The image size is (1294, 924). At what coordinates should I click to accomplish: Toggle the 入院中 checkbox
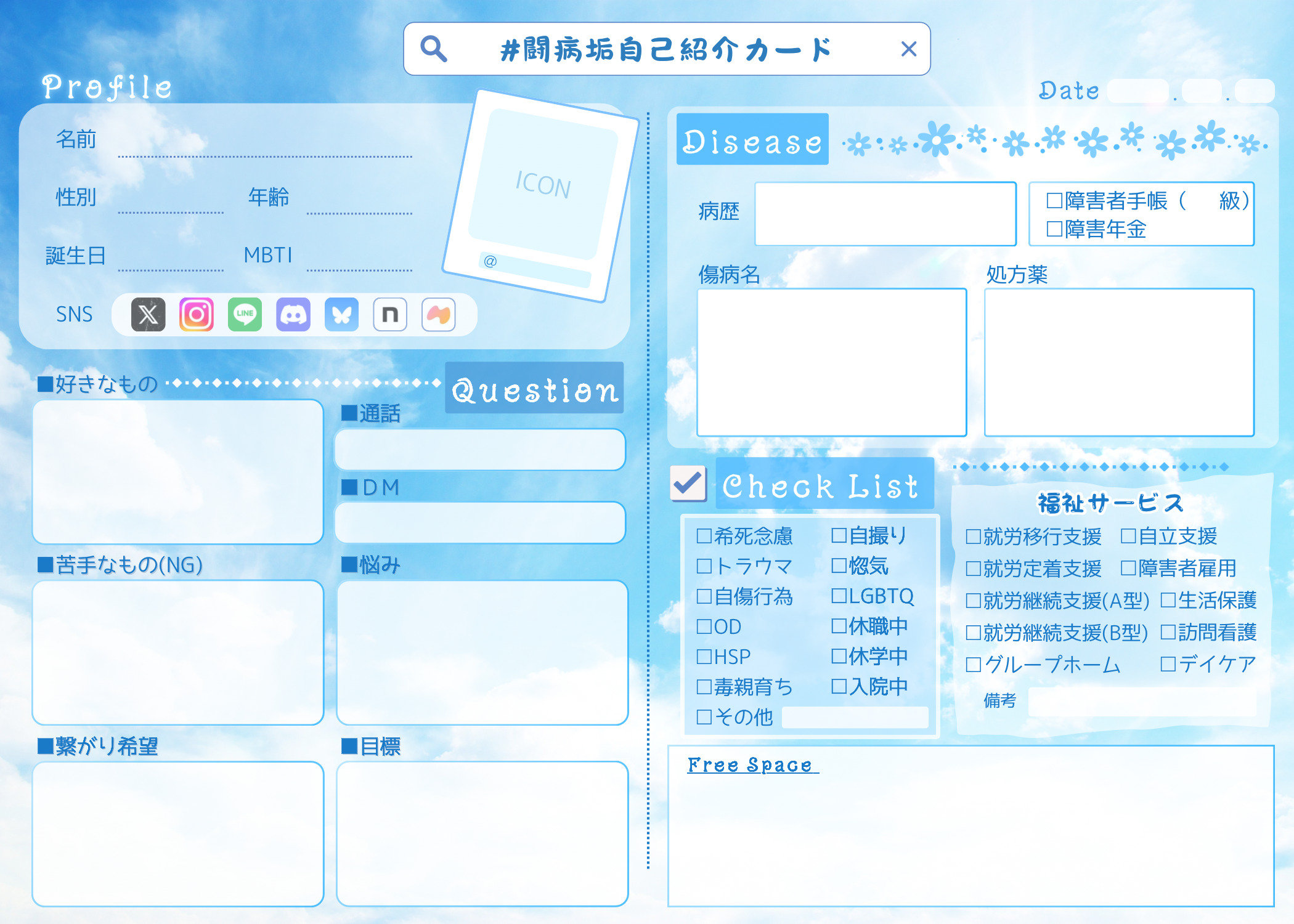pos(839,687)
